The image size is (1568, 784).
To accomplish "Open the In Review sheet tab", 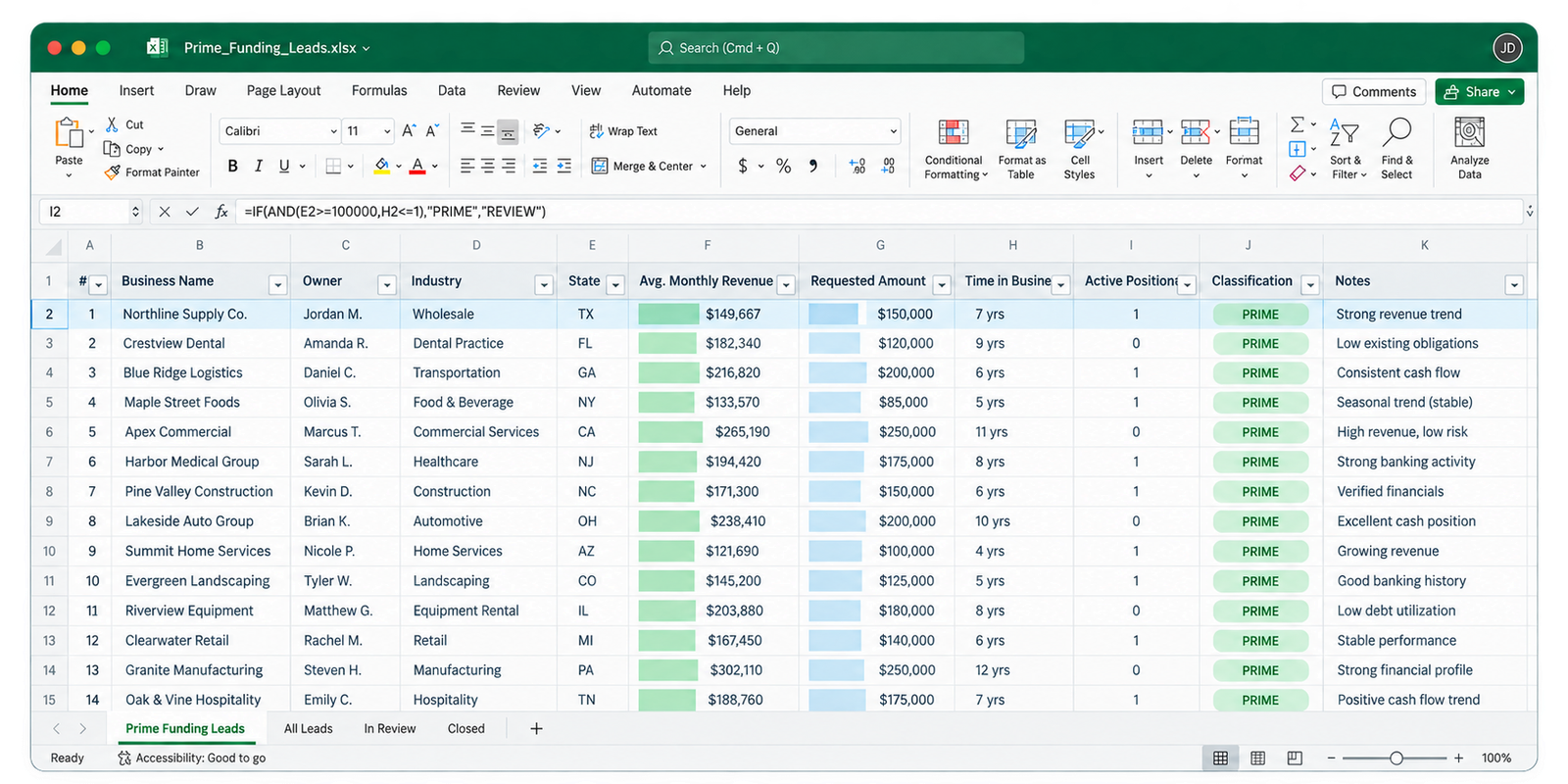I will [x=389, y=729].
